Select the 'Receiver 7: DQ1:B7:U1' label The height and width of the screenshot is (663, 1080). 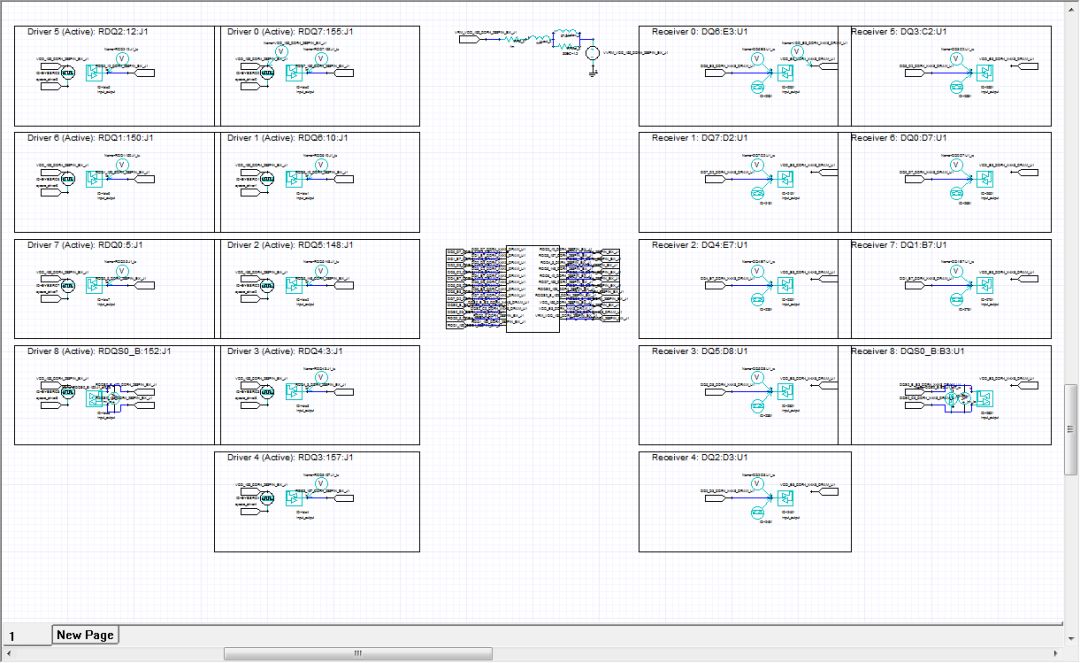[x=899, y=244]
